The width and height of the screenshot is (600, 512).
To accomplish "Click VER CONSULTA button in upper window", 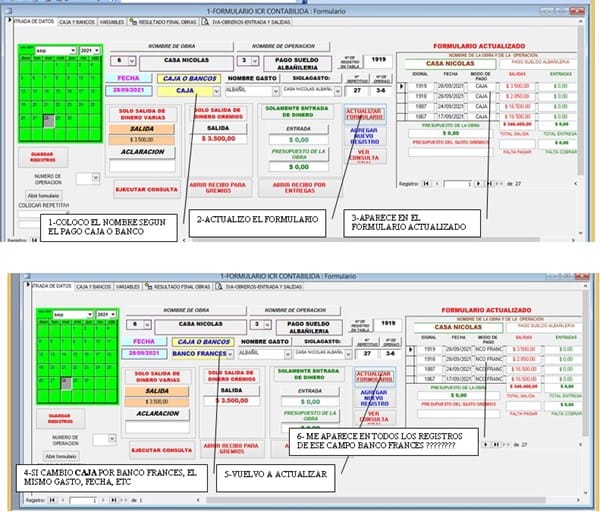I will pos(365,156).
